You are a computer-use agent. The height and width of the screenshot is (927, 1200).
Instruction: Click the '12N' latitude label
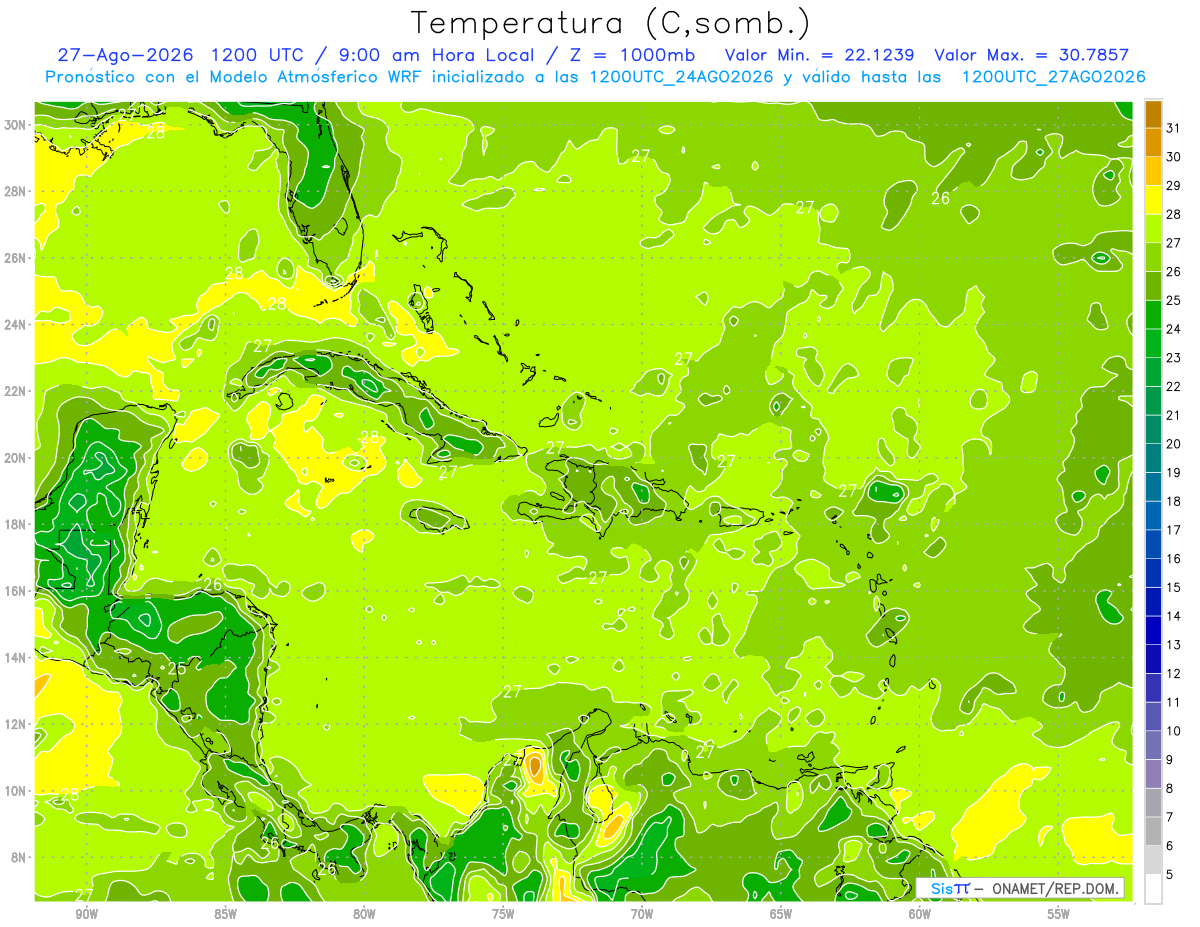[x=17, y=724]
